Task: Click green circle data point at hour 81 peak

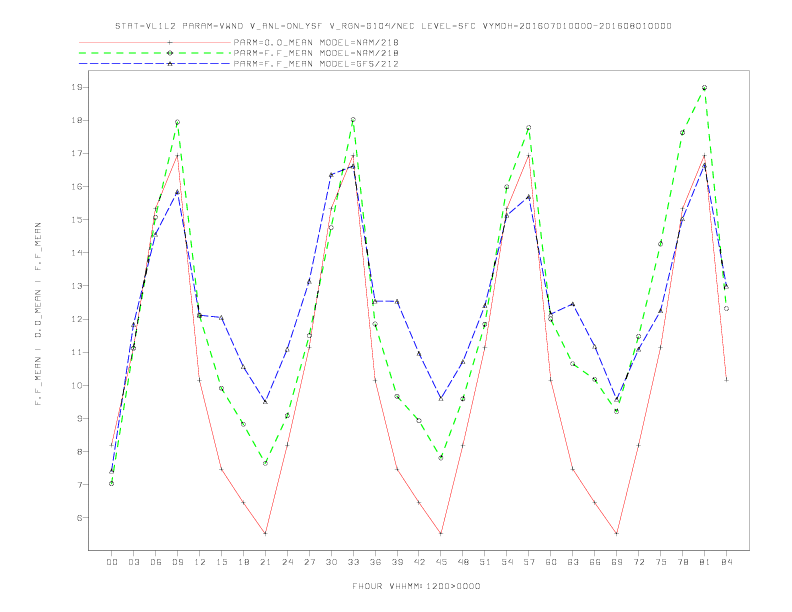Action: [x=705, y=87]
